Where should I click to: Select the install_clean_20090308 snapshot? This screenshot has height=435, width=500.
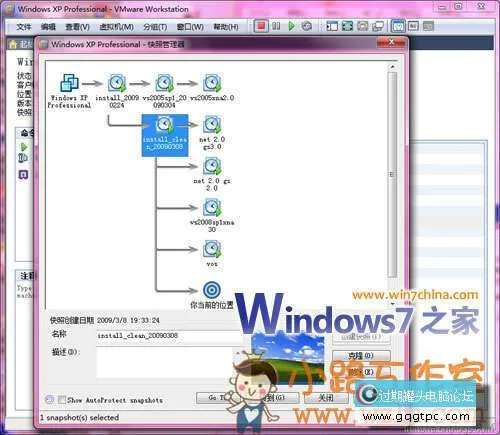coord(165,135)
